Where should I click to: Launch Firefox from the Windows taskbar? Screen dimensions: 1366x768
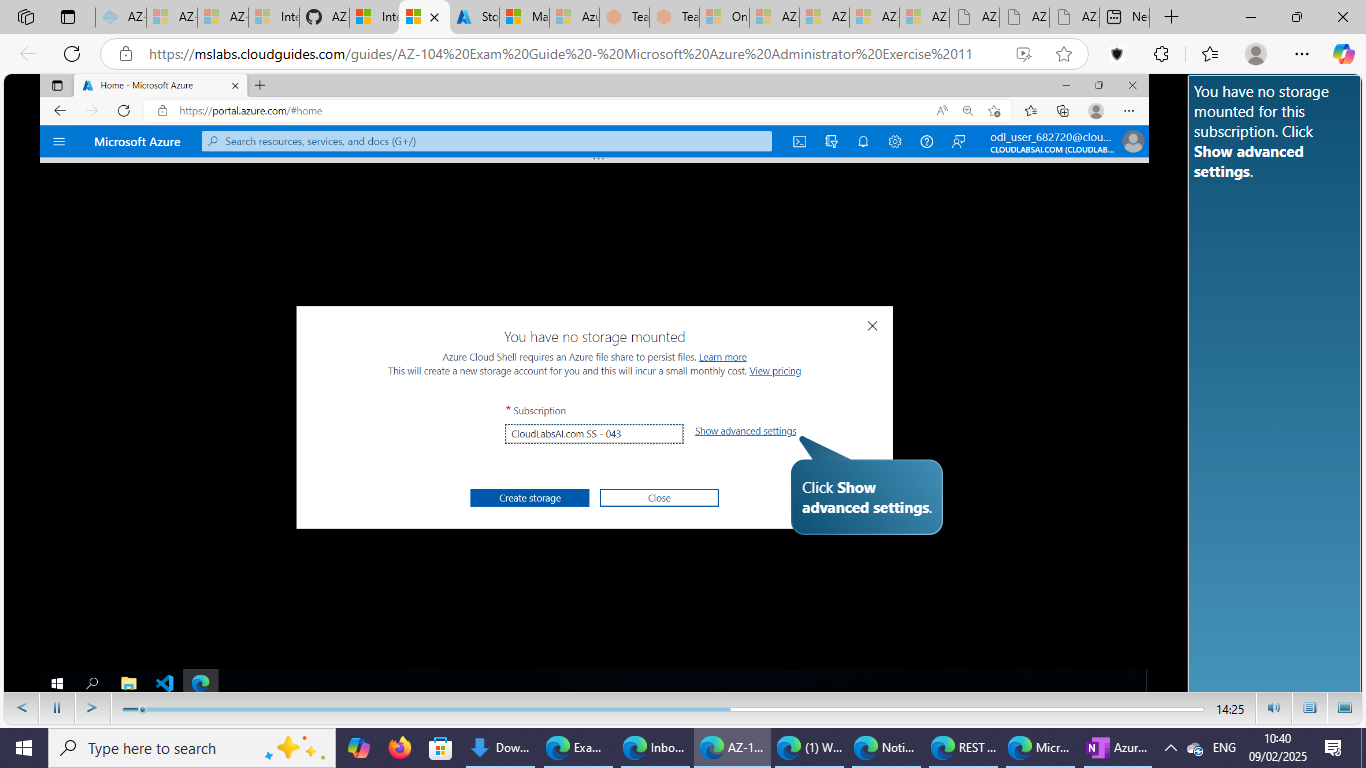pyautogui.click(x=400, y=748)
